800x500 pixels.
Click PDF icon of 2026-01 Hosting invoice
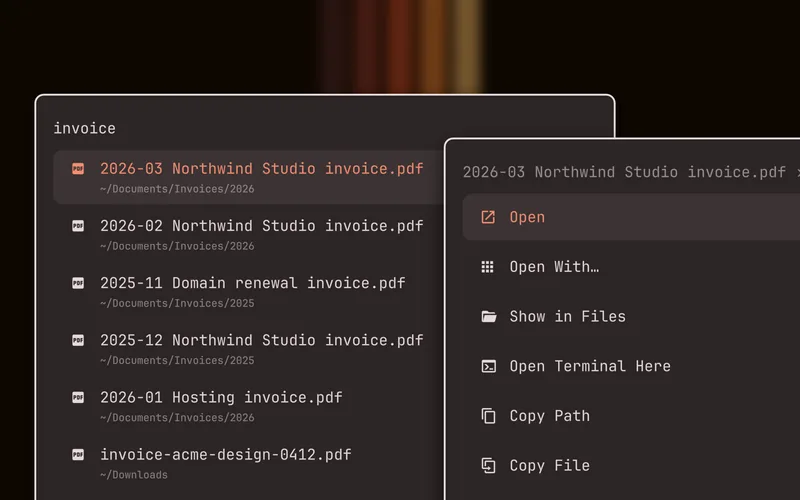[x=78, y=397]
